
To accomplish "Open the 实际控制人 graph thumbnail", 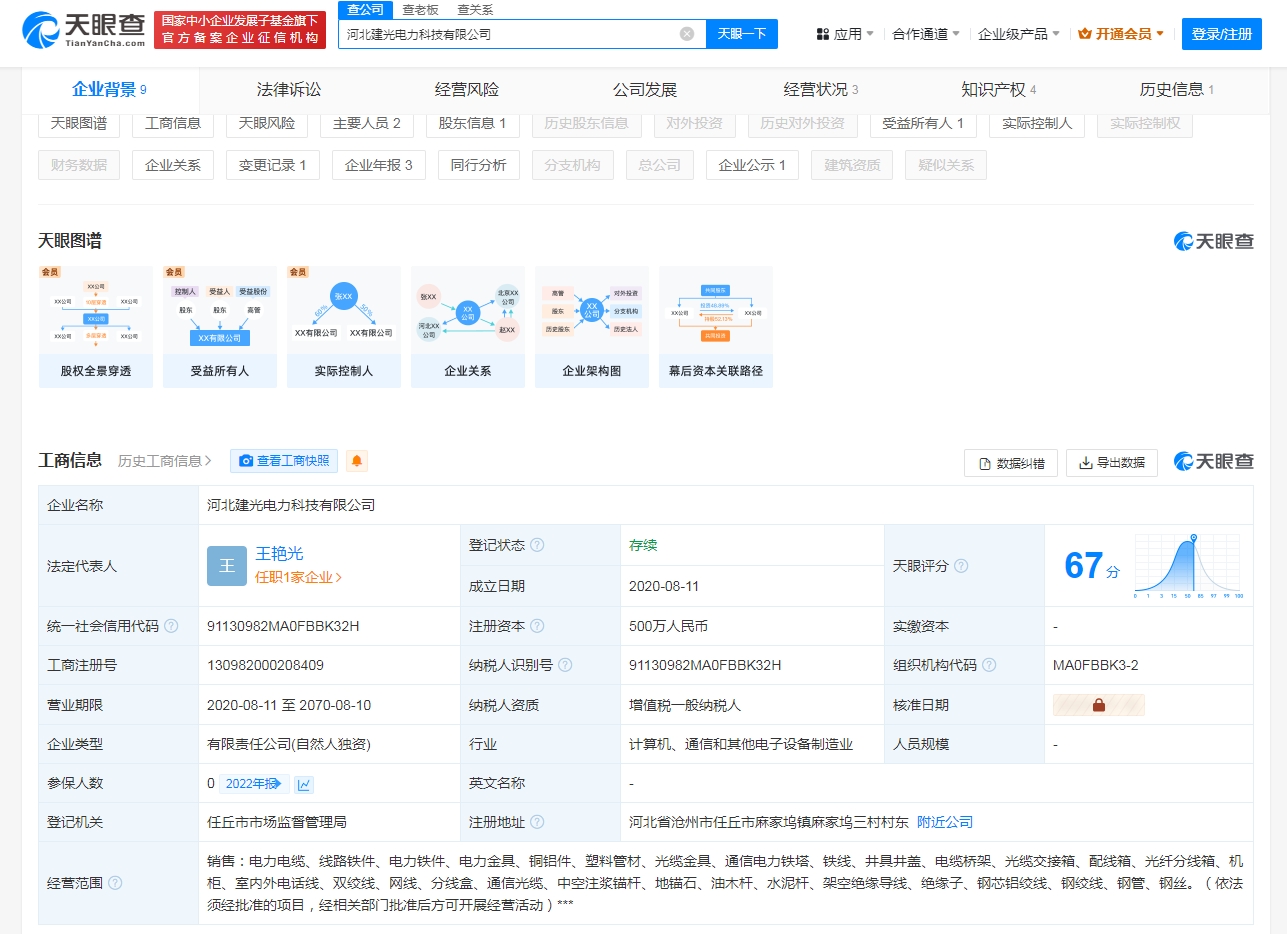I will pyautogui.click(x=344, y=327).
